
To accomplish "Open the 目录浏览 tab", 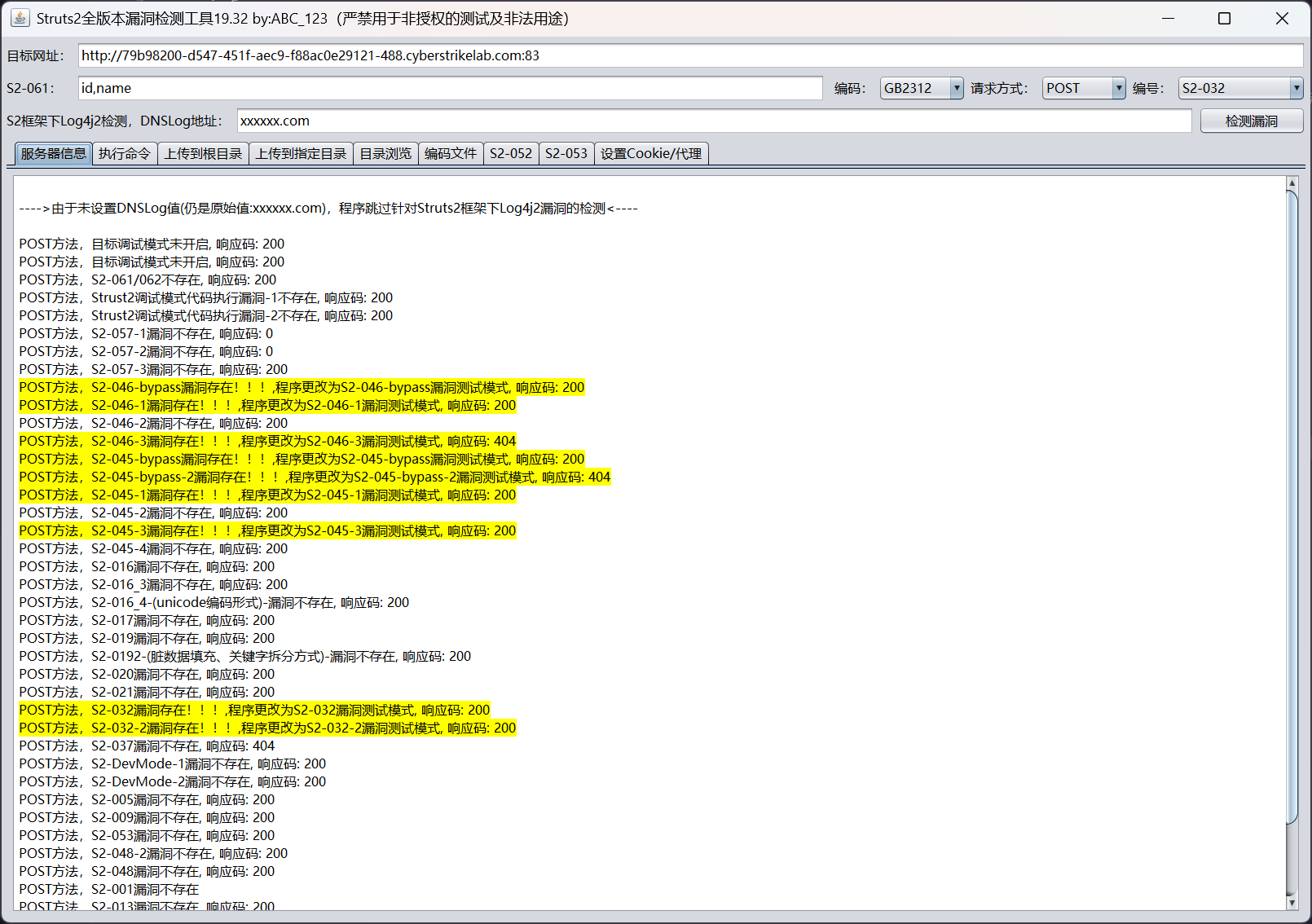I will click(385, 153).
